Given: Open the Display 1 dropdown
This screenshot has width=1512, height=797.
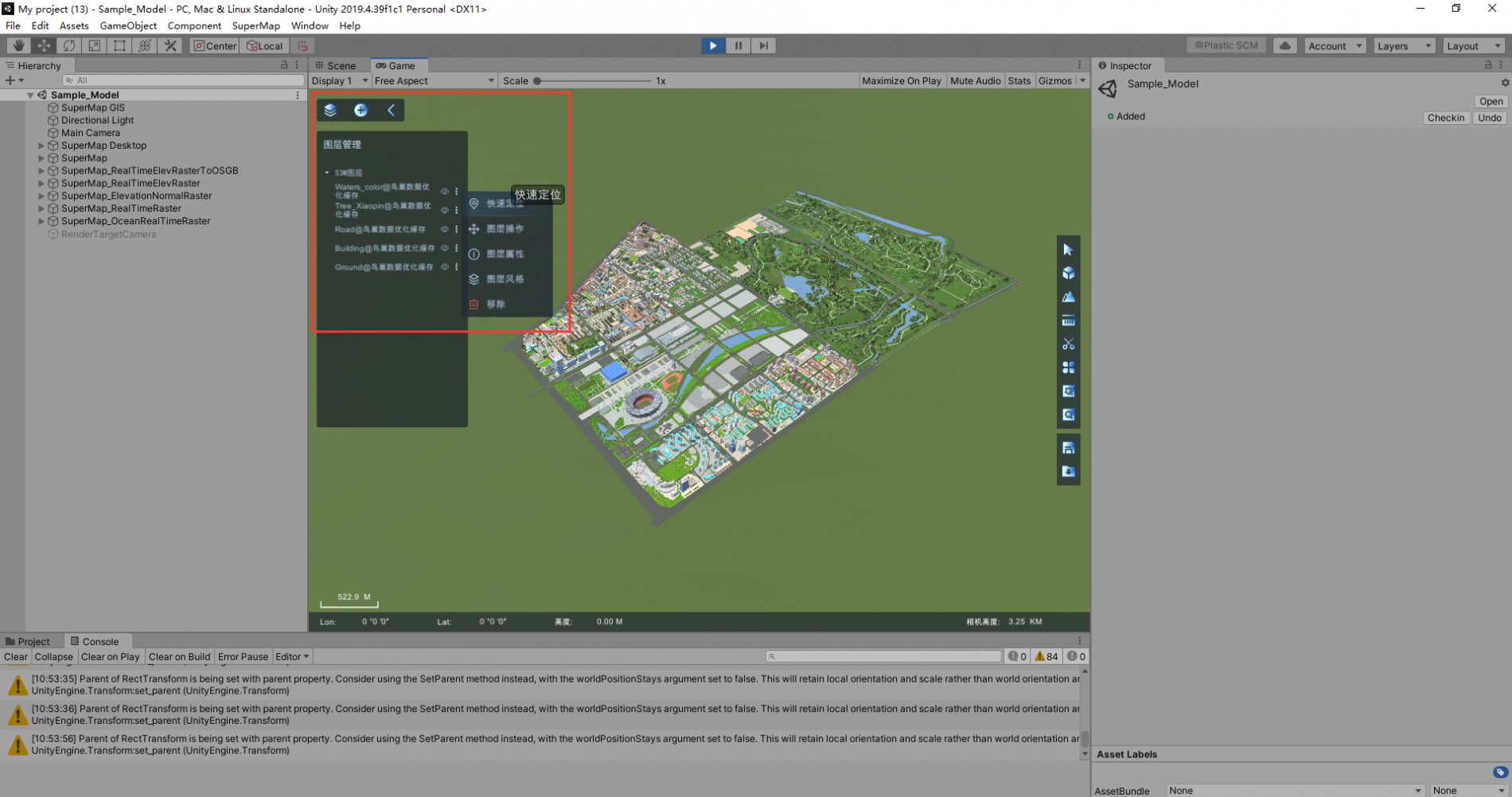Looking at the screenshot, I should coord(340,80).
